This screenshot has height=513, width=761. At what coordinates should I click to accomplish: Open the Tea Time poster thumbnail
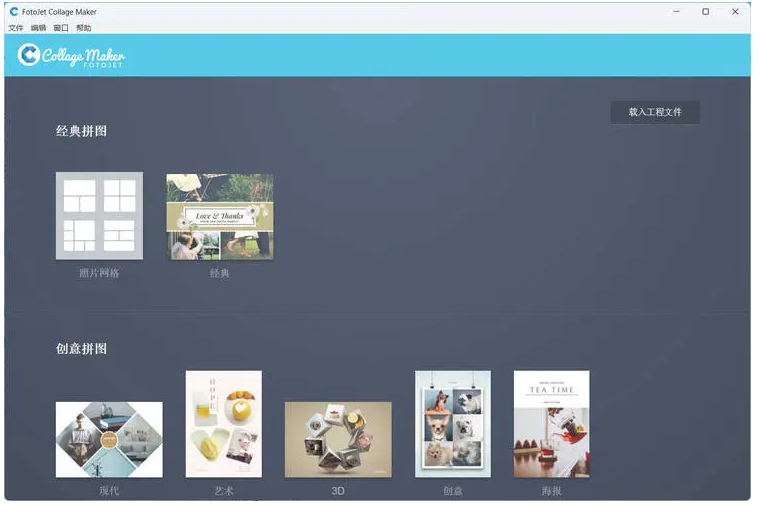point(551,424)
